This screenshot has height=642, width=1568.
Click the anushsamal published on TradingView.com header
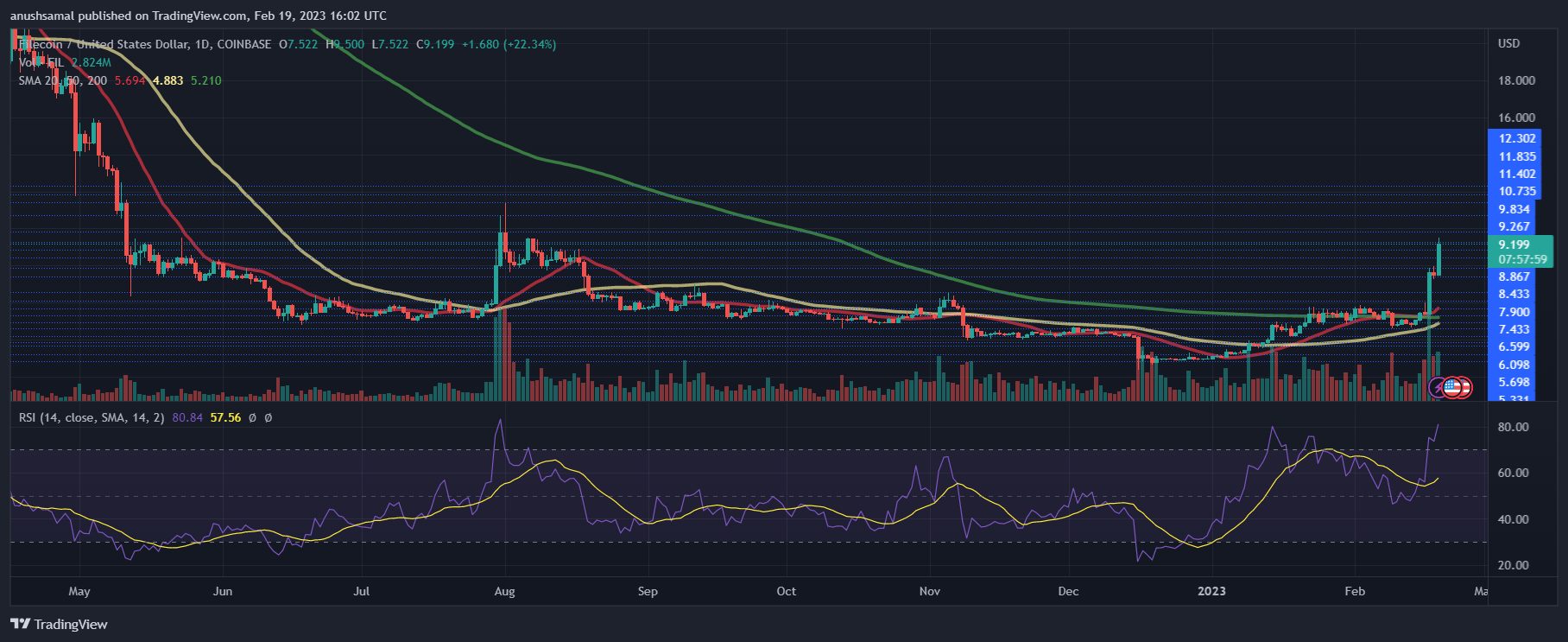pyautogui.click(x=198, y=16)
